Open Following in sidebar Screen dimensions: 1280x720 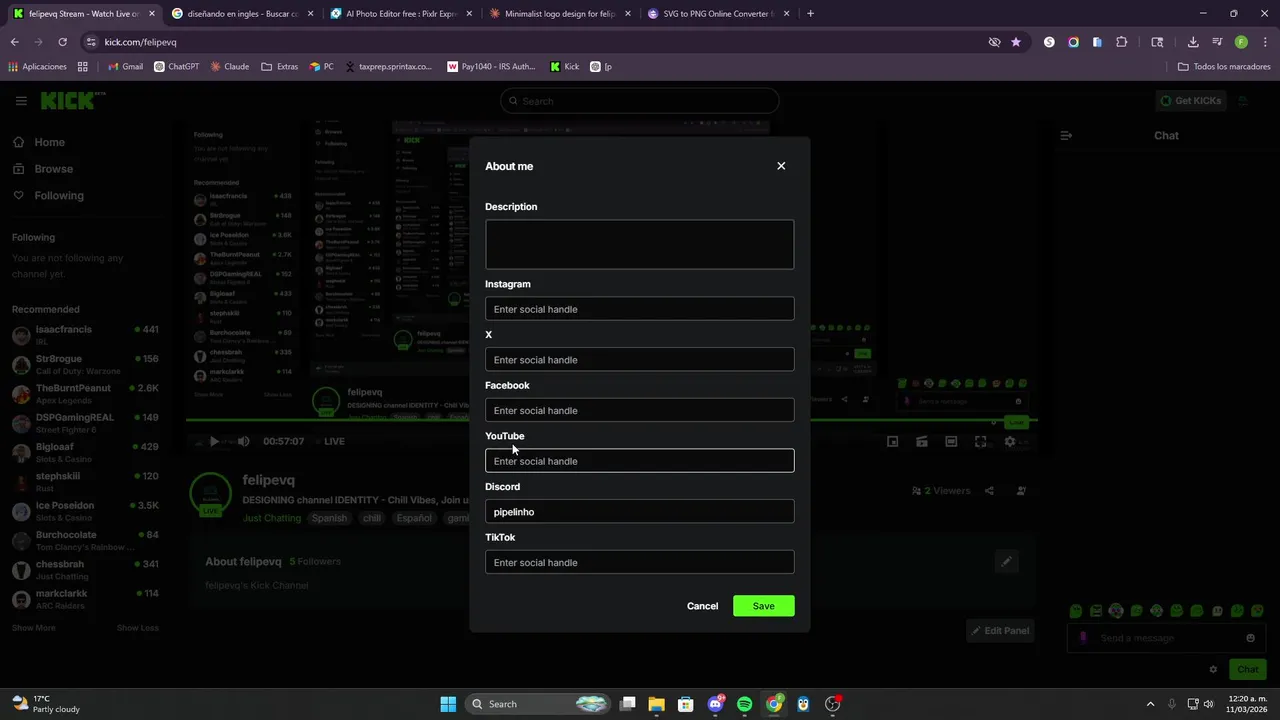point(48,196)
